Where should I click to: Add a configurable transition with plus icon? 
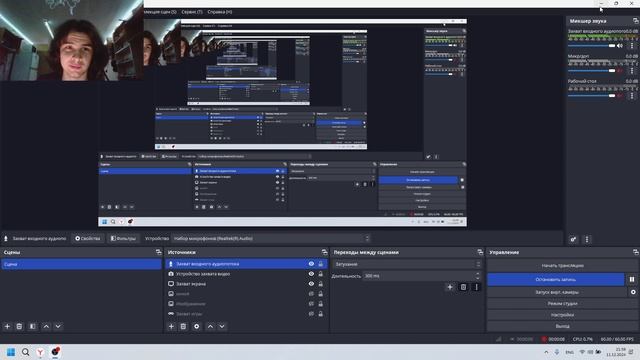(450, 287)
